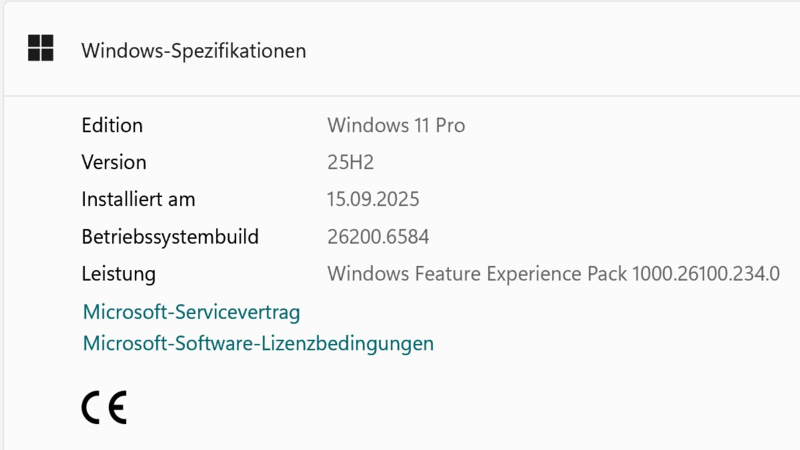The image size is (800, 450).
Task: Open Microsoft-Software-Lizenzbedingungen link
Action: [x=258, y=343]
